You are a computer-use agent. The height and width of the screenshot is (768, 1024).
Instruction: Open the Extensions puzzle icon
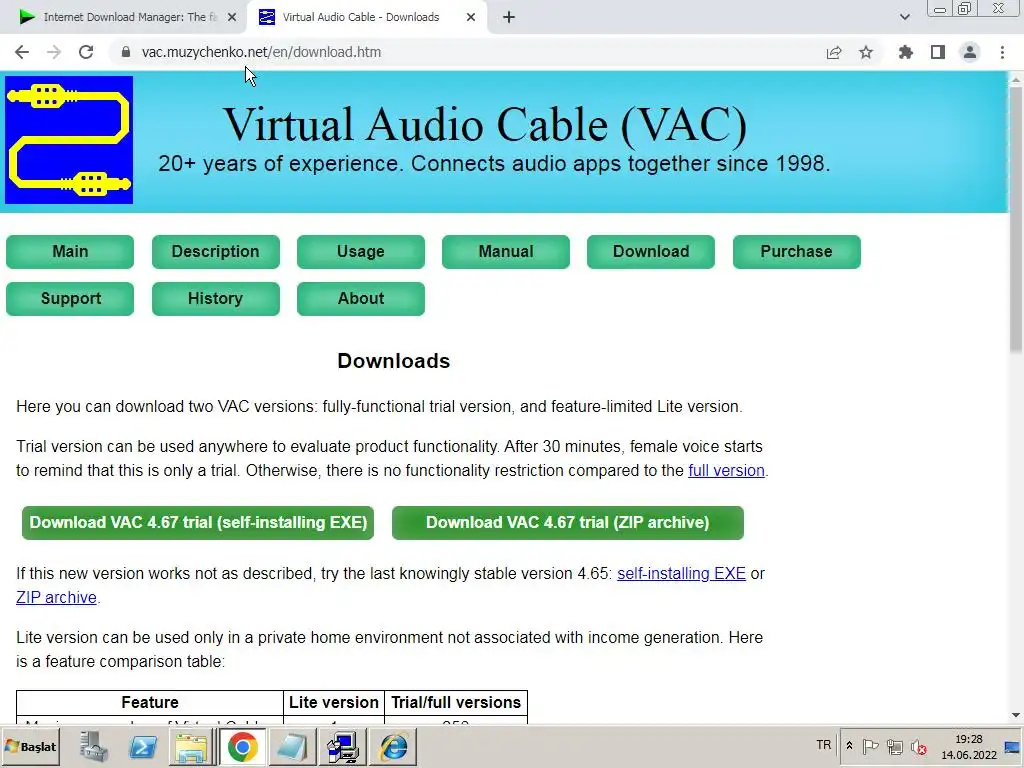pos(906,52)
